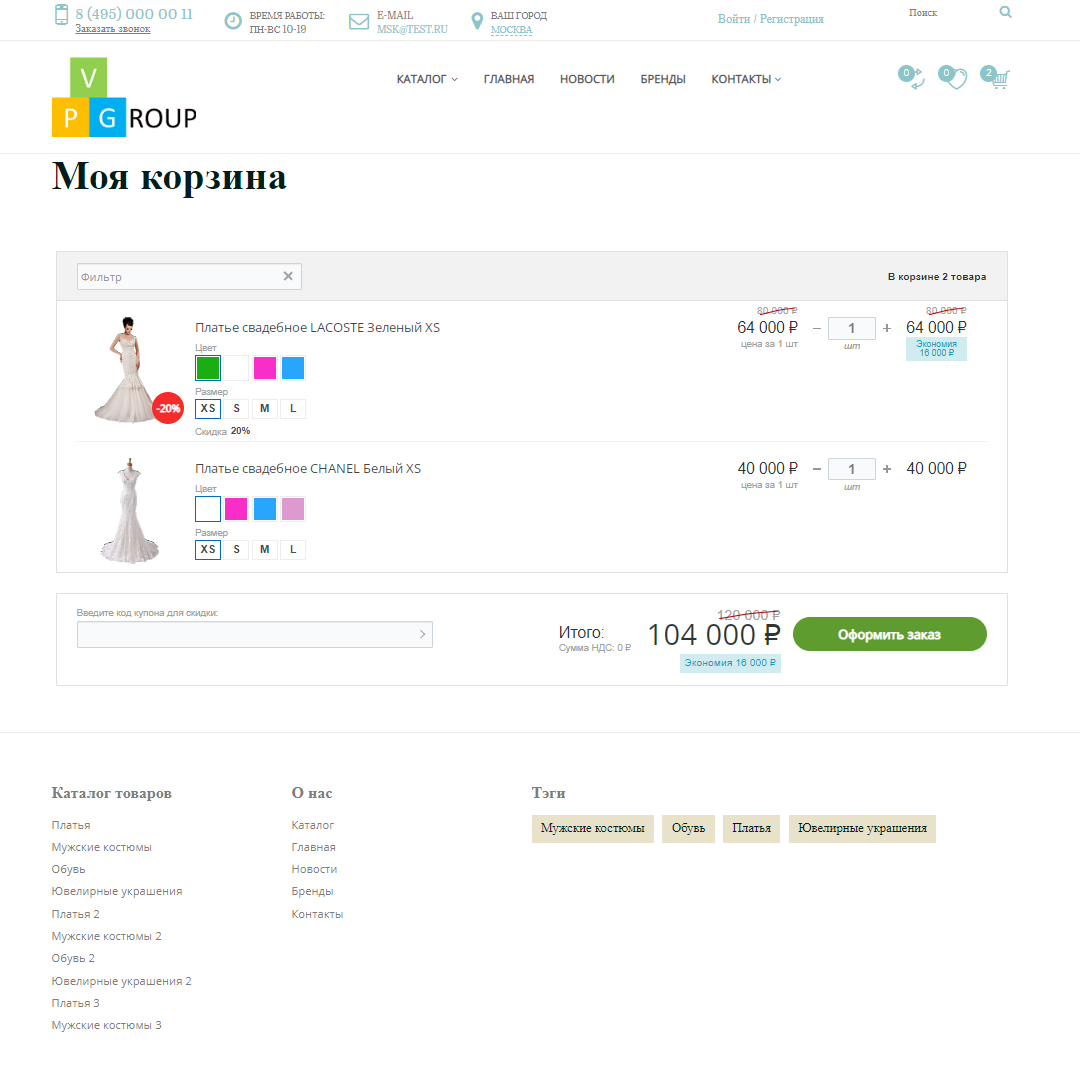Image resolution: width=1080 pixels, height=1080 pixels.
Task: Select size M for LACOSTE dress
Action: pyautogui.click(x=264, y=409)
